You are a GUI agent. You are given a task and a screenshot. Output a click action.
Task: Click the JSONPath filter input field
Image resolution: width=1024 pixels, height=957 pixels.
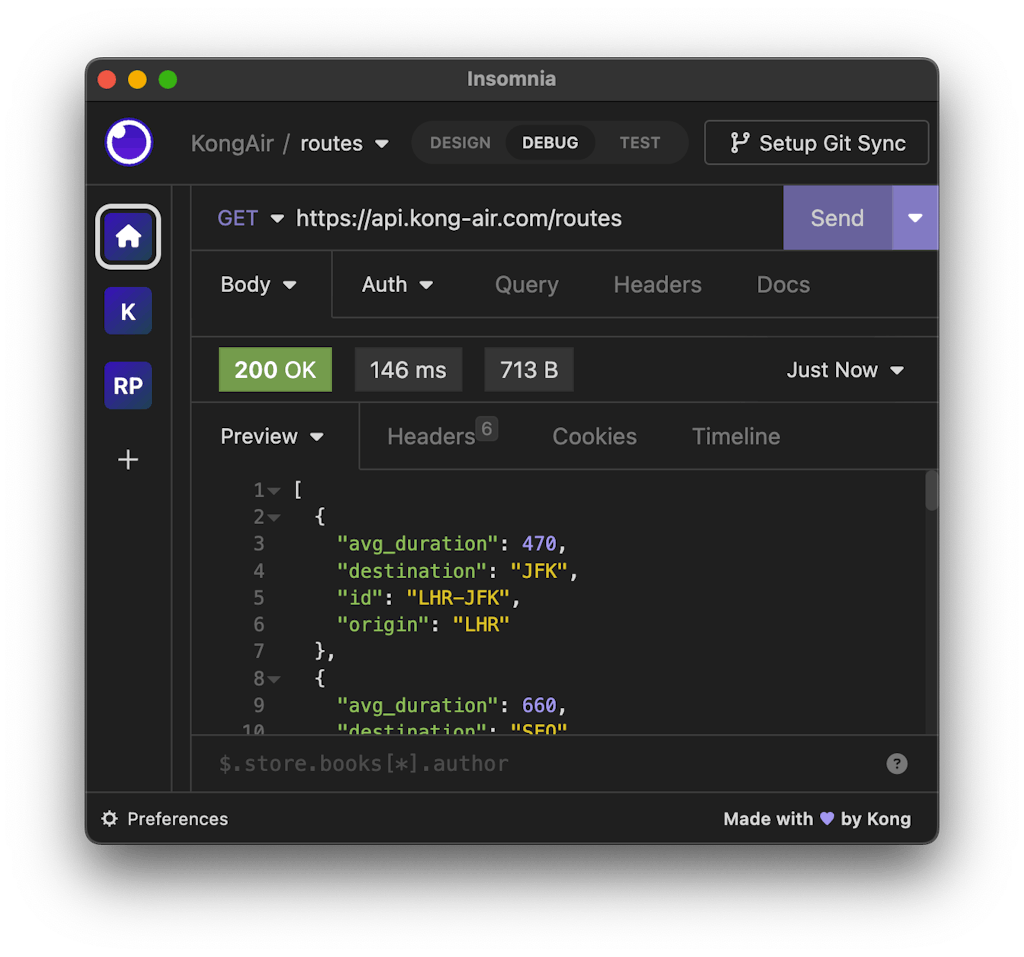[540, 764]
